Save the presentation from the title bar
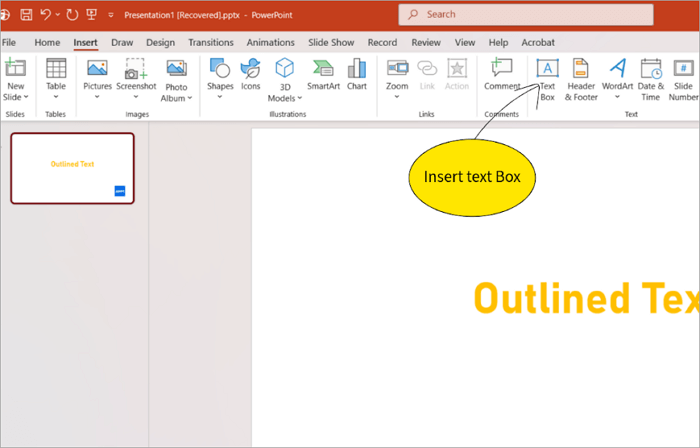 pos(26,15)
